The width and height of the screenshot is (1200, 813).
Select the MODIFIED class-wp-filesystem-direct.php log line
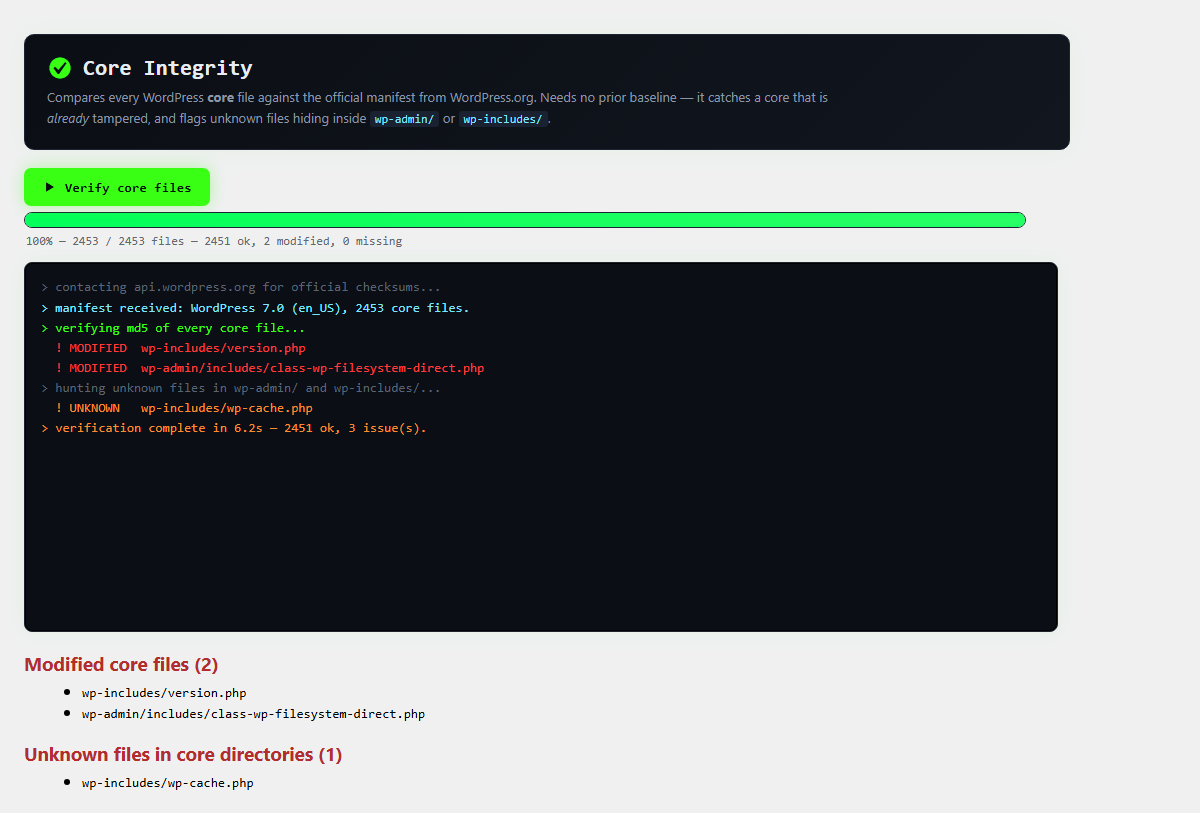pos(270,368)
